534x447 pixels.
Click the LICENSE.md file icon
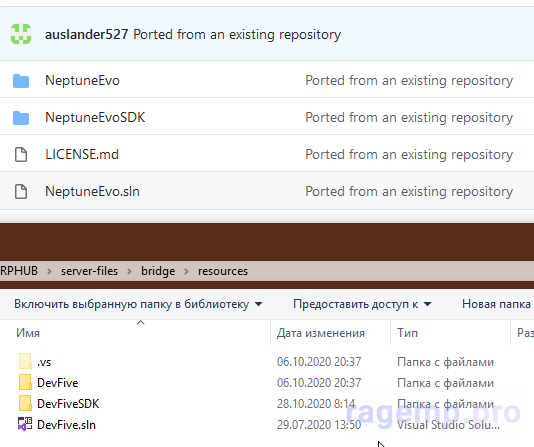[x=21, y=155]
